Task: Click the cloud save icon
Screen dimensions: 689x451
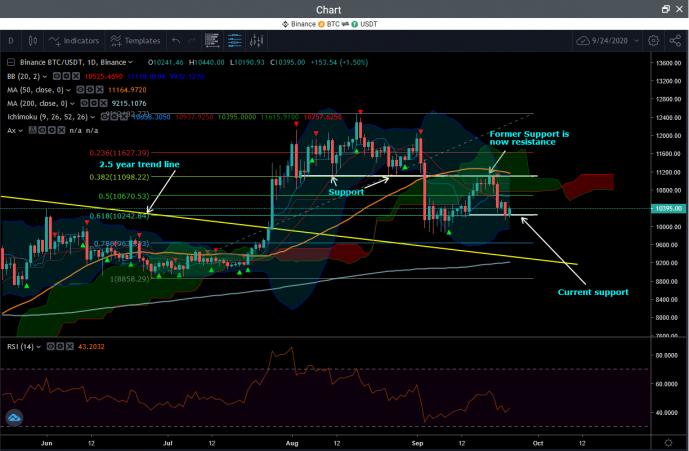Action: (x=583, y=41)
